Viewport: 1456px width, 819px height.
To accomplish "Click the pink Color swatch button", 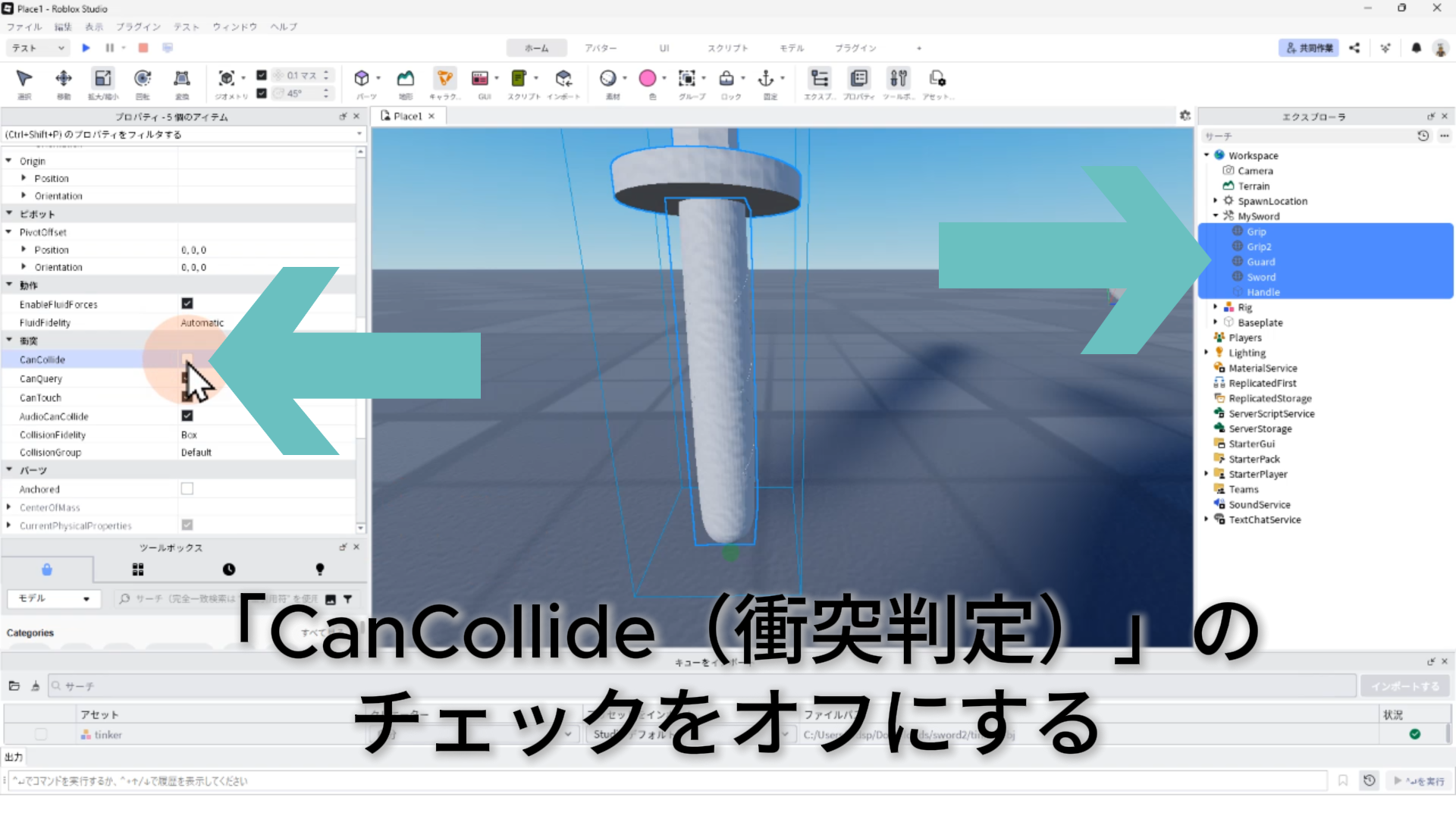I will tap(648, 79).
